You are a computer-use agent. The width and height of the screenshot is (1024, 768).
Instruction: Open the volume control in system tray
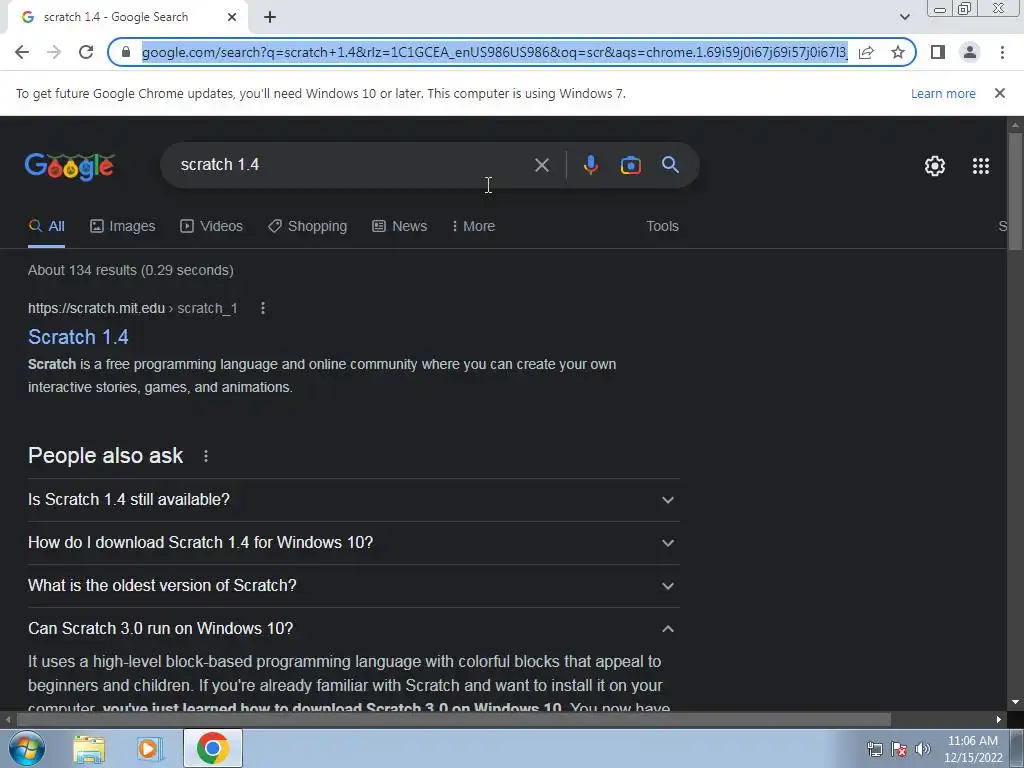923,749
